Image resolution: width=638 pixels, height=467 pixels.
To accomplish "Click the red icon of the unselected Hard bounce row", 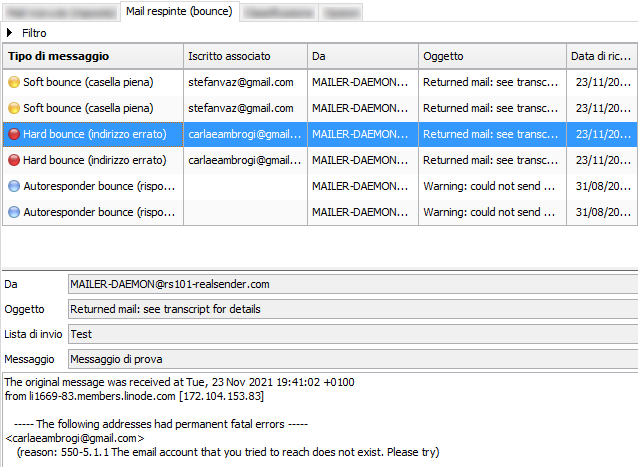I will point(14,160).
